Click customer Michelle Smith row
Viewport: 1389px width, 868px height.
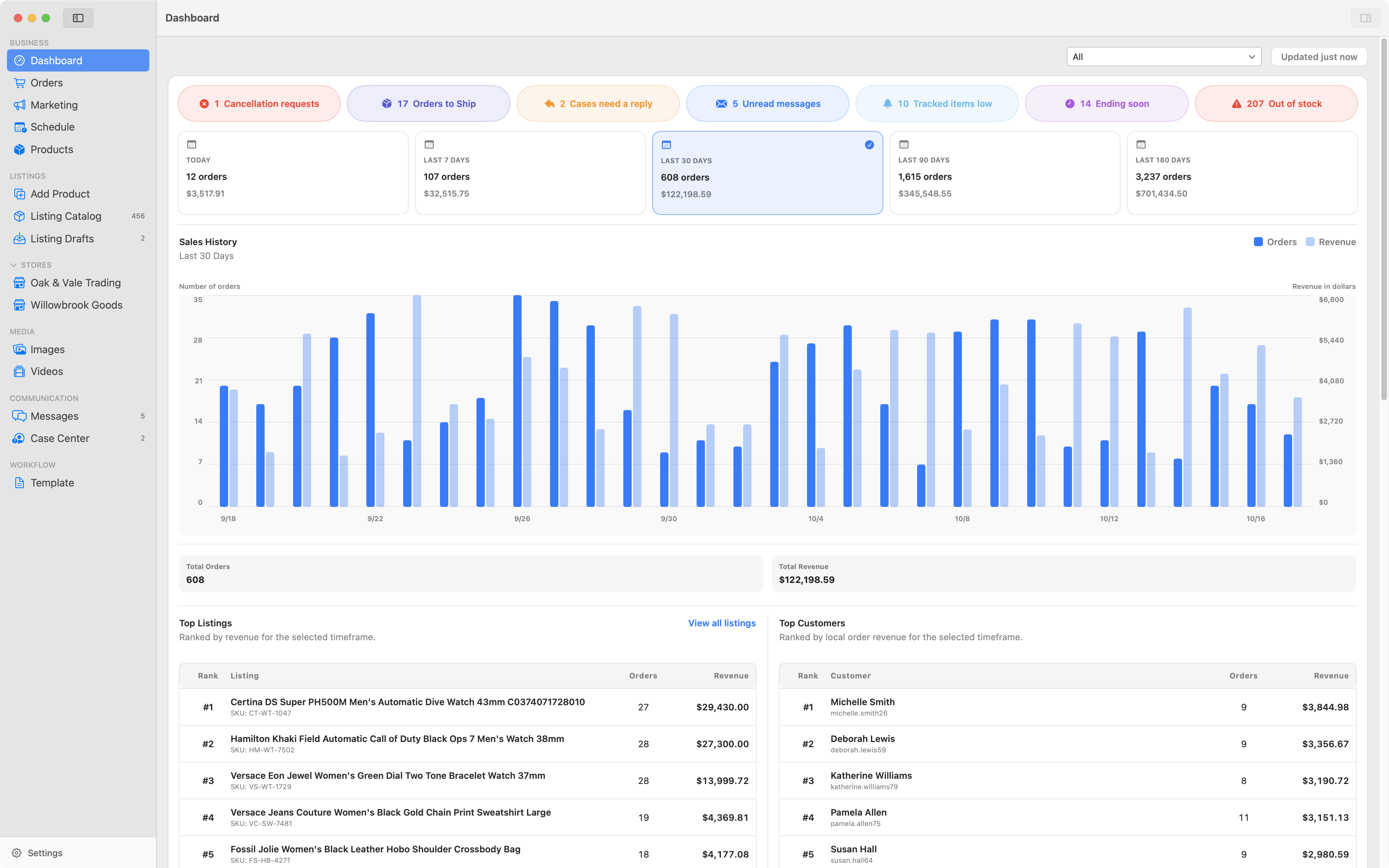click(1067, 707)
